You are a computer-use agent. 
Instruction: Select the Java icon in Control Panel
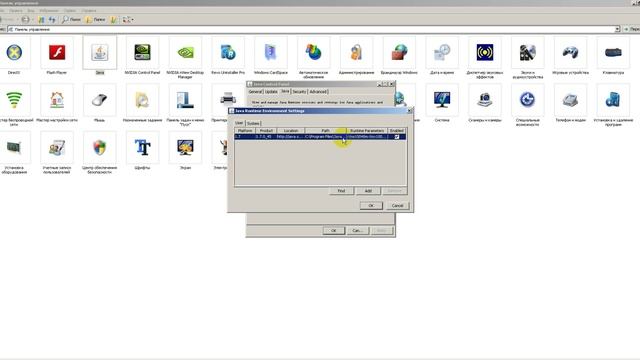(x=100, y=52)
